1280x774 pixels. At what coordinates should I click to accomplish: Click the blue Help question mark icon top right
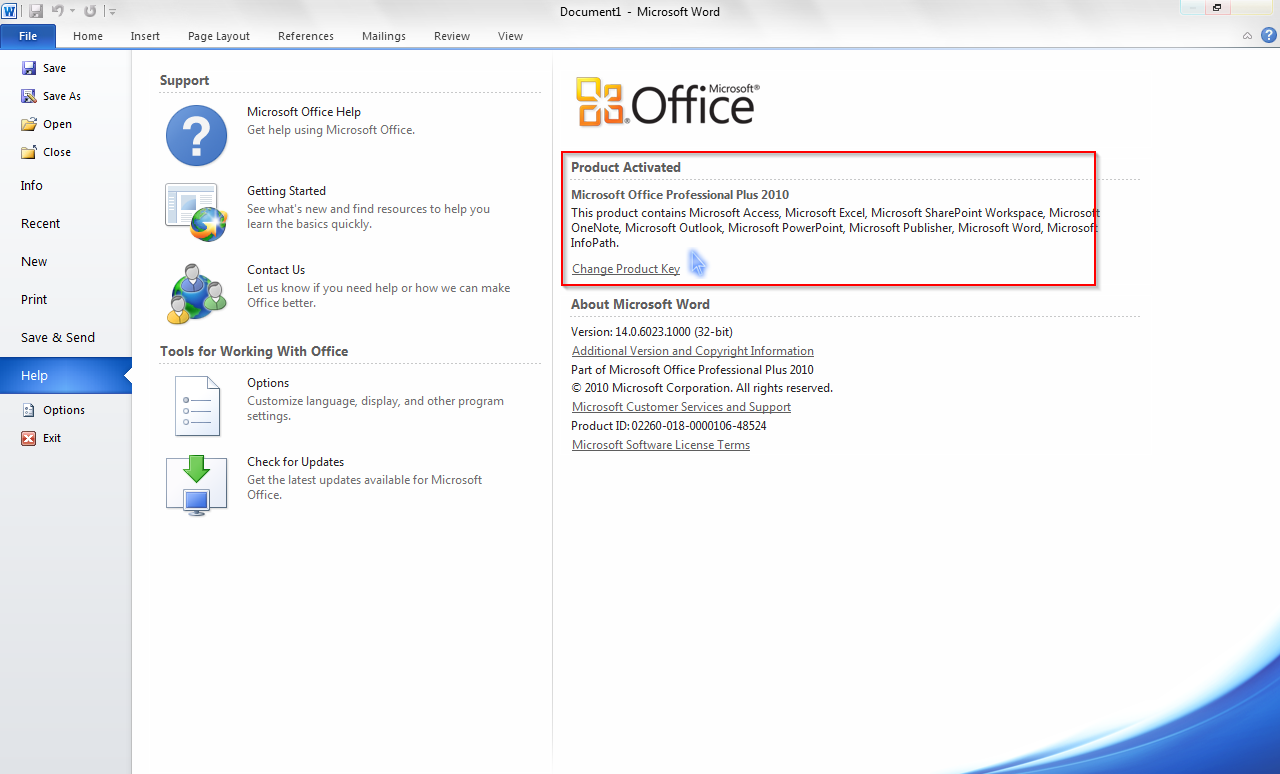[x=1269, y=35]
